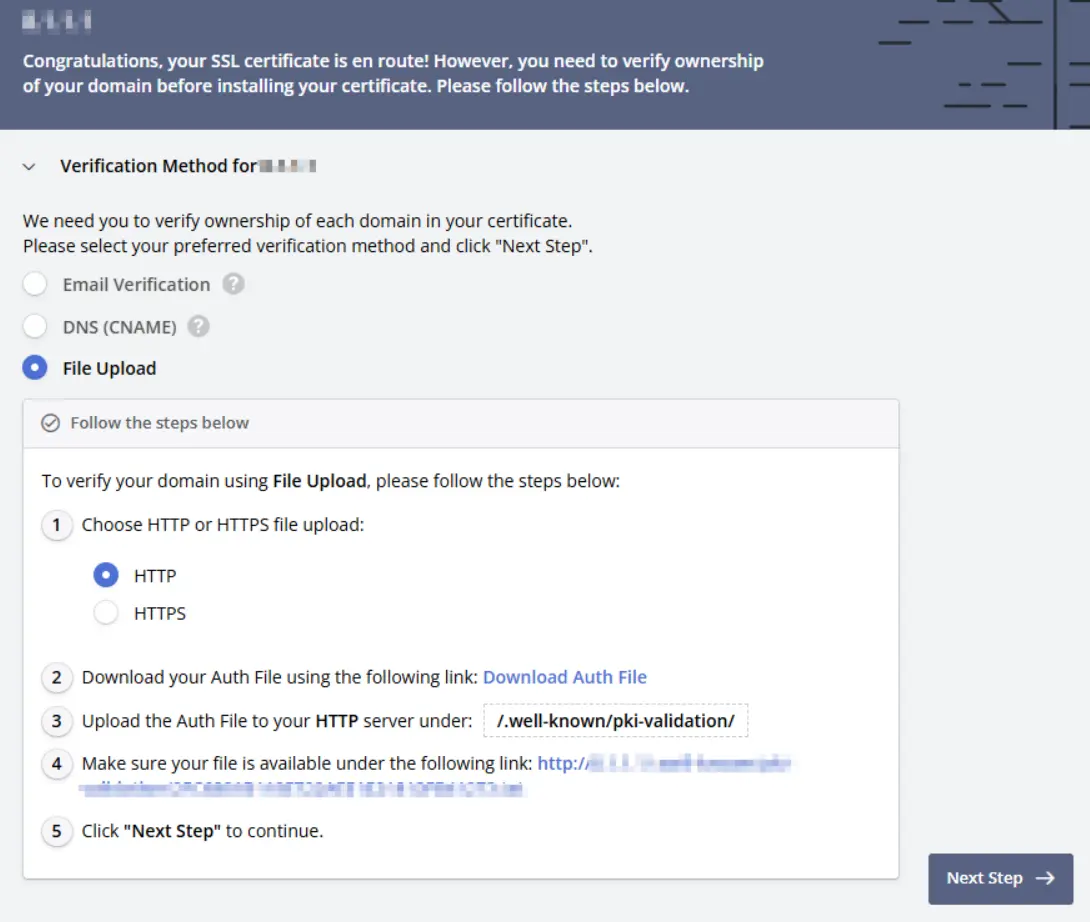Select the Email Verification radio button
Screen dimensions: 1090x922
coord(35,284)
